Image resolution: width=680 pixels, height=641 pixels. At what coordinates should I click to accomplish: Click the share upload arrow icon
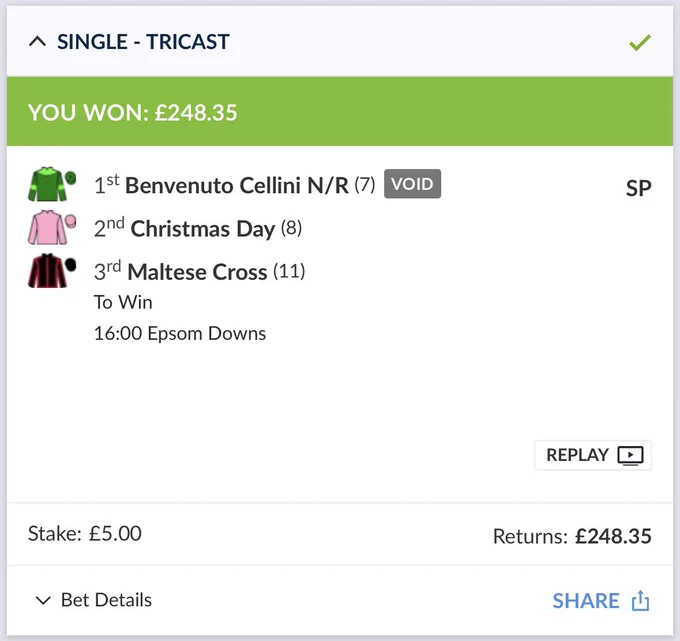pyautogui.click(x=641, y=601)
